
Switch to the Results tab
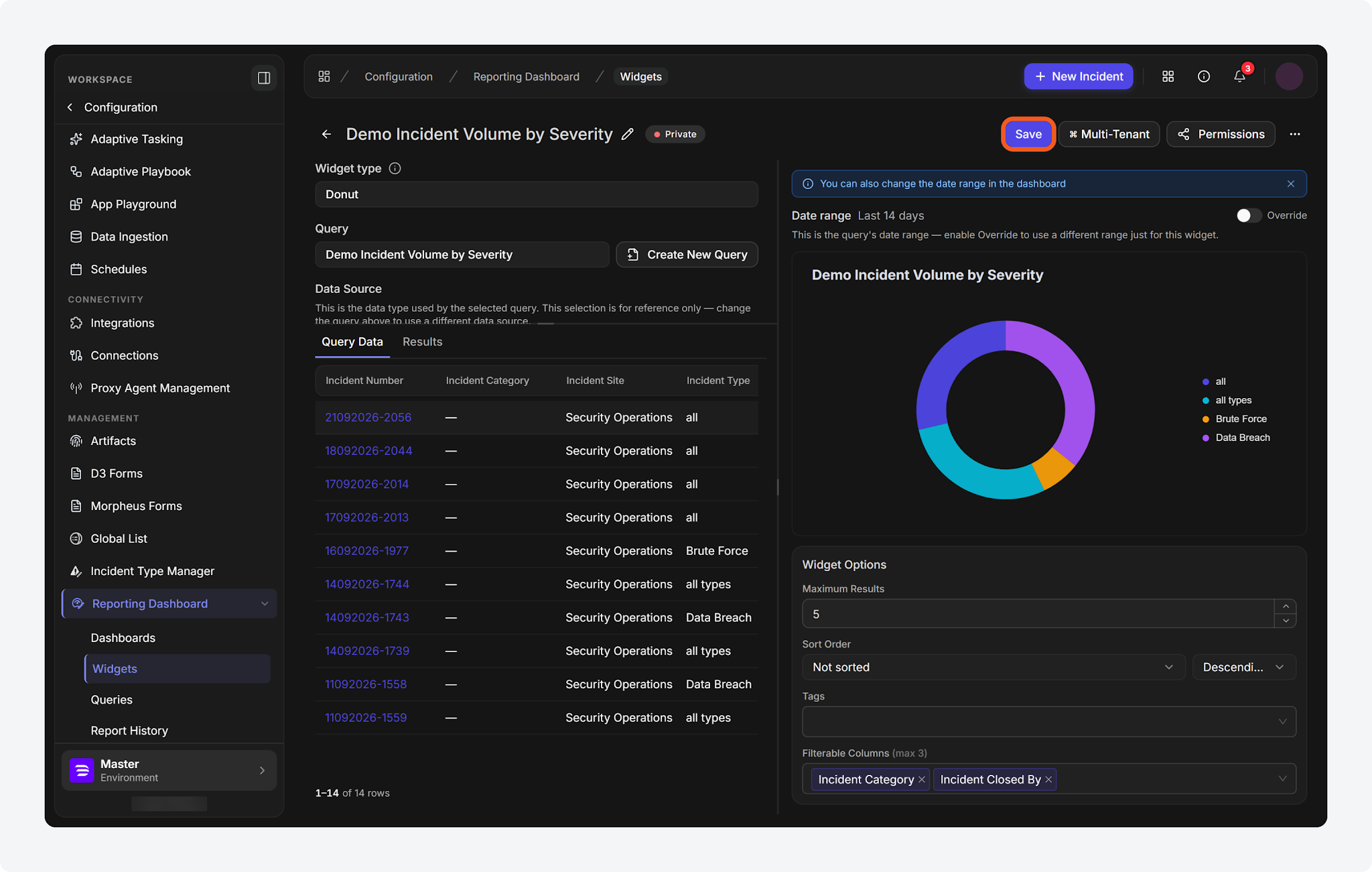422,342
